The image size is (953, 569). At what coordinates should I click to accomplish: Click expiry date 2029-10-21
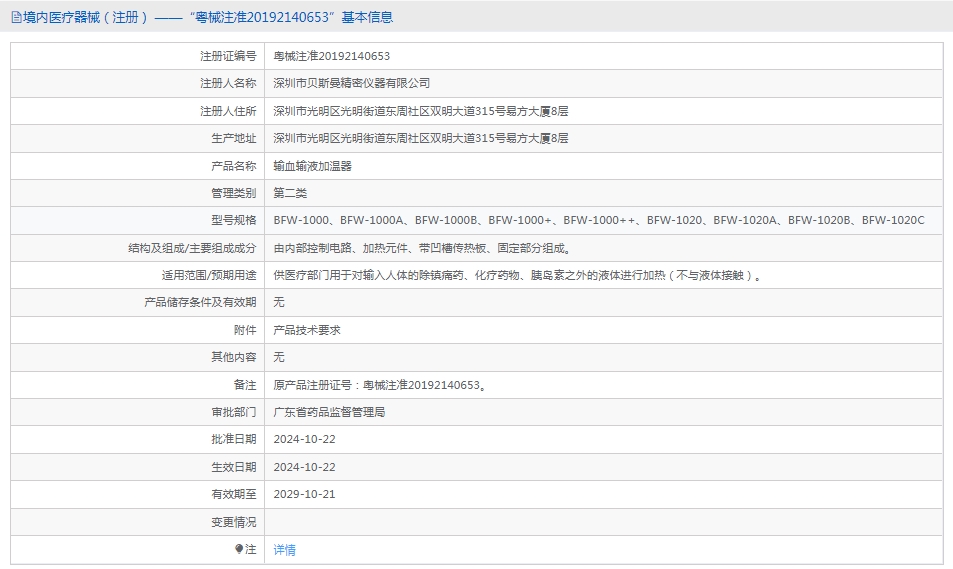coord(304,494)
